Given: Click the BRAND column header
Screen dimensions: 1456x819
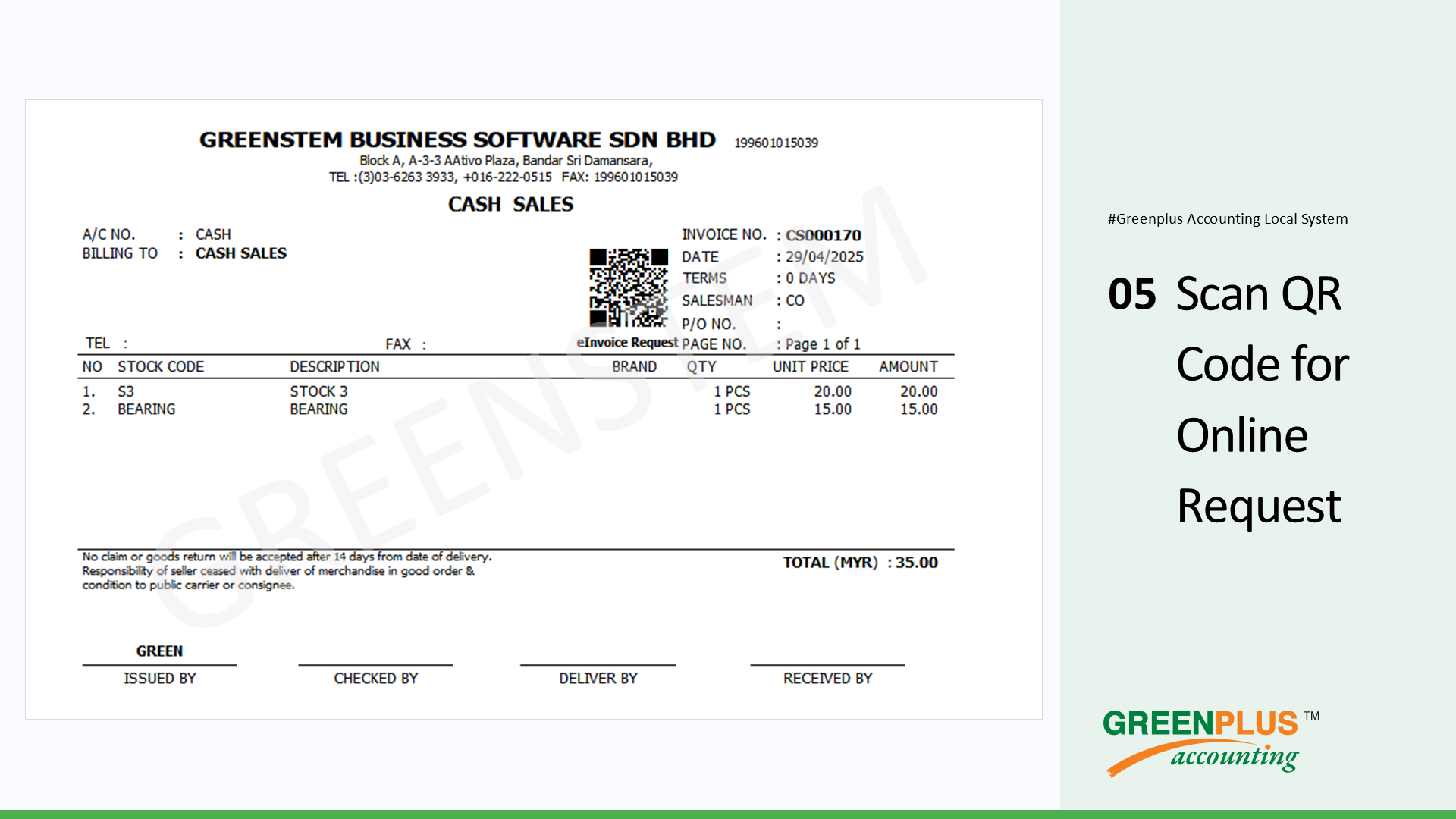Looking at the screenshot, I should [x=634, y=367].
